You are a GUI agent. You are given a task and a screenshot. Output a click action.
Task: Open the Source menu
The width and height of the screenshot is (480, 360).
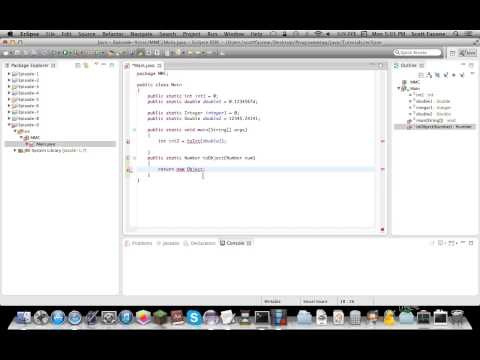pyautogui.click(x=87, y=34)
